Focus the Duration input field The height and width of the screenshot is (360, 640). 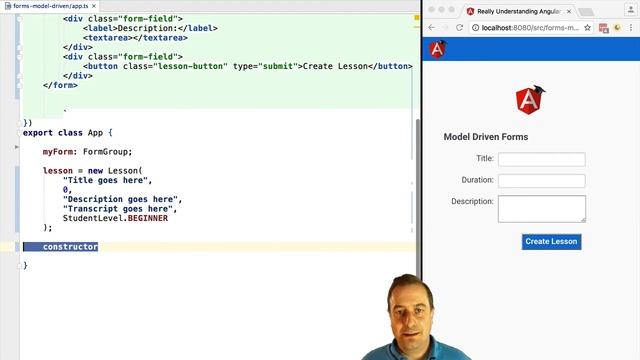click(542, 181)
